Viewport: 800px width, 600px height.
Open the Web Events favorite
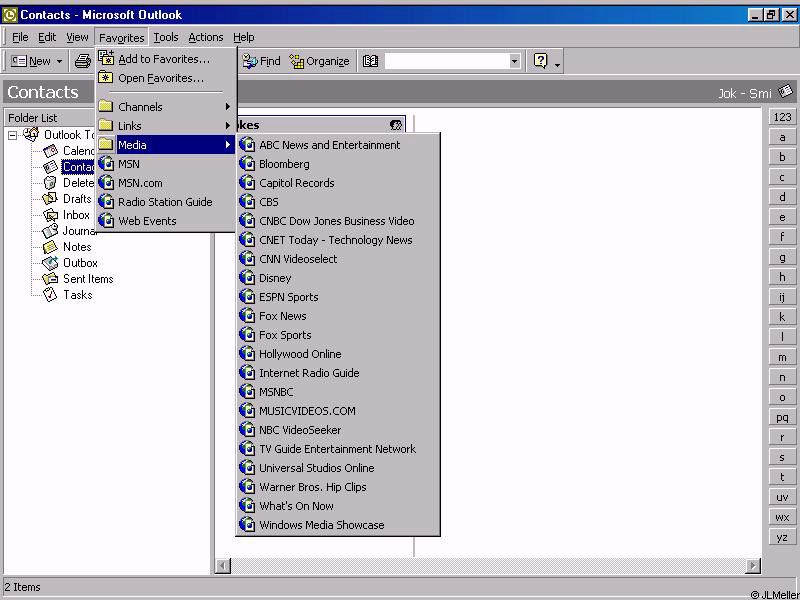tap(166, 221)
